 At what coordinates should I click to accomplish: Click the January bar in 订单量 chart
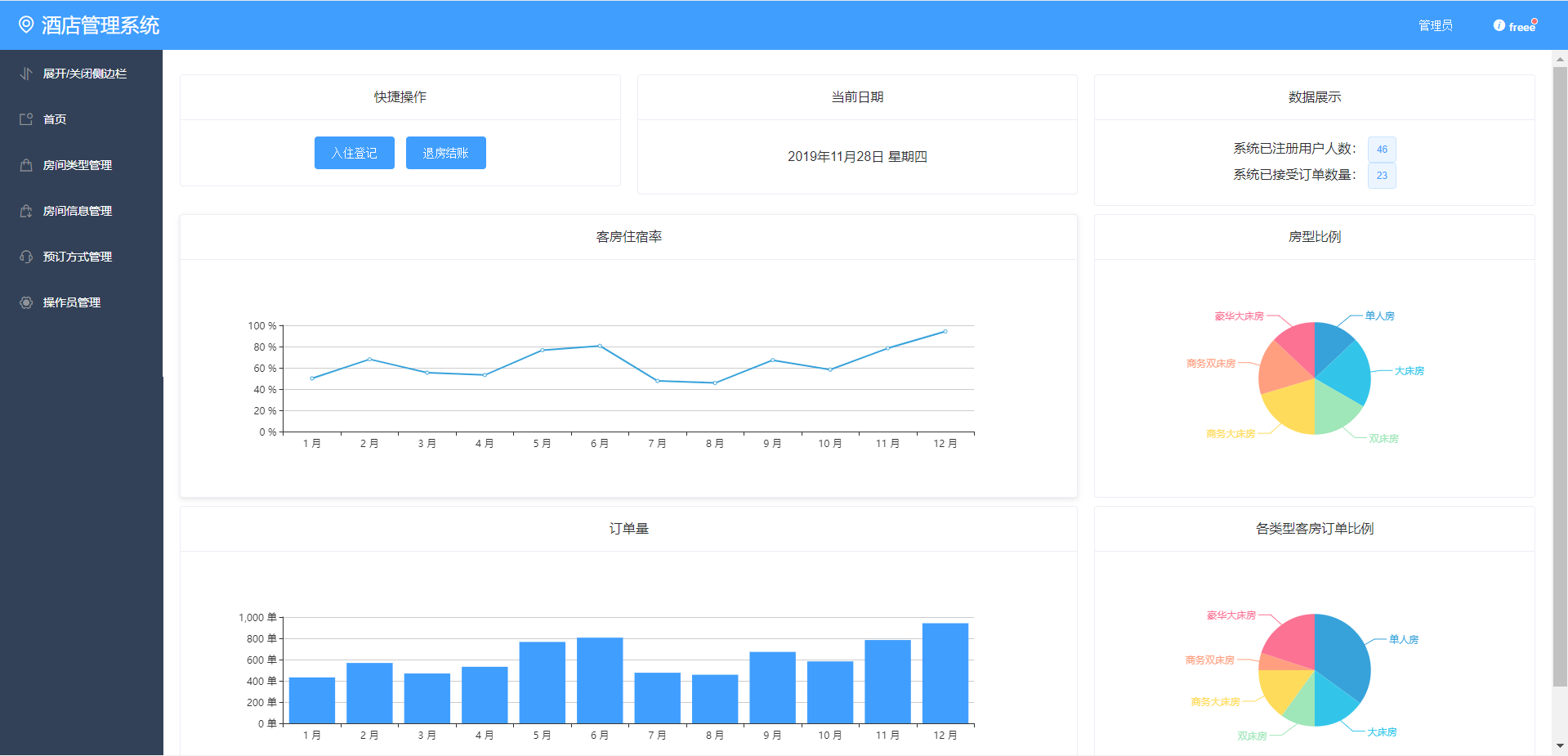point(312,700)
